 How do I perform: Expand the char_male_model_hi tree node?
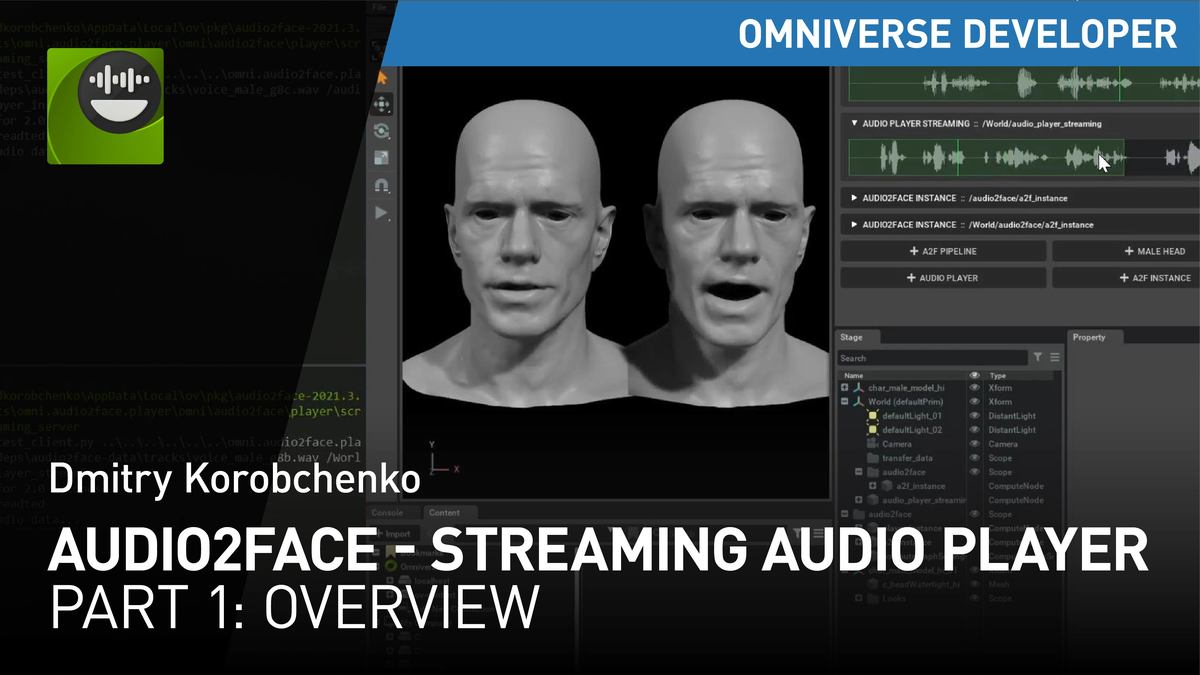pyautogui.click(x=845, y=388)
